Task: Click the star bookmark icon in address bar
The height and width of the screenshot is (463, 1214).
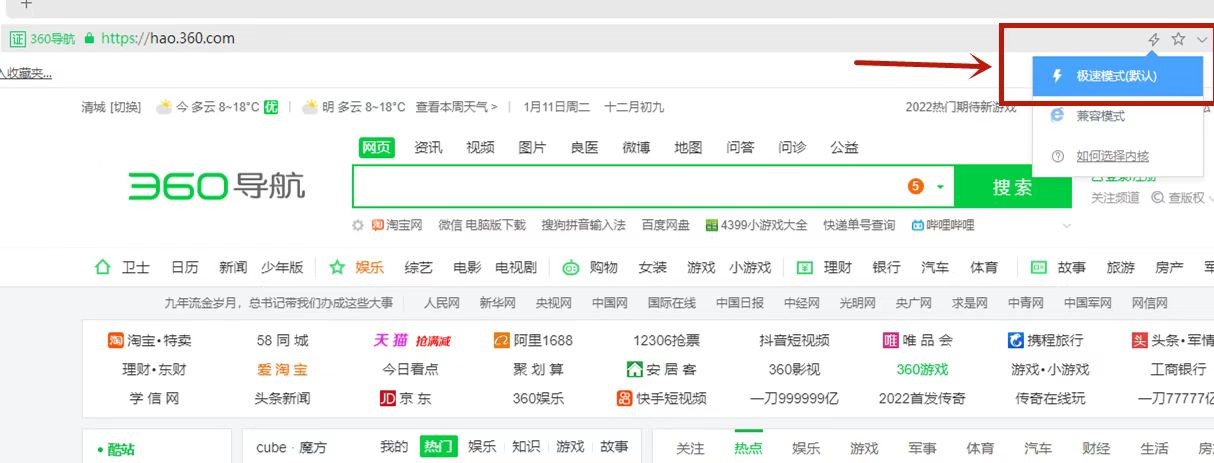Action: pos(1178,39)
